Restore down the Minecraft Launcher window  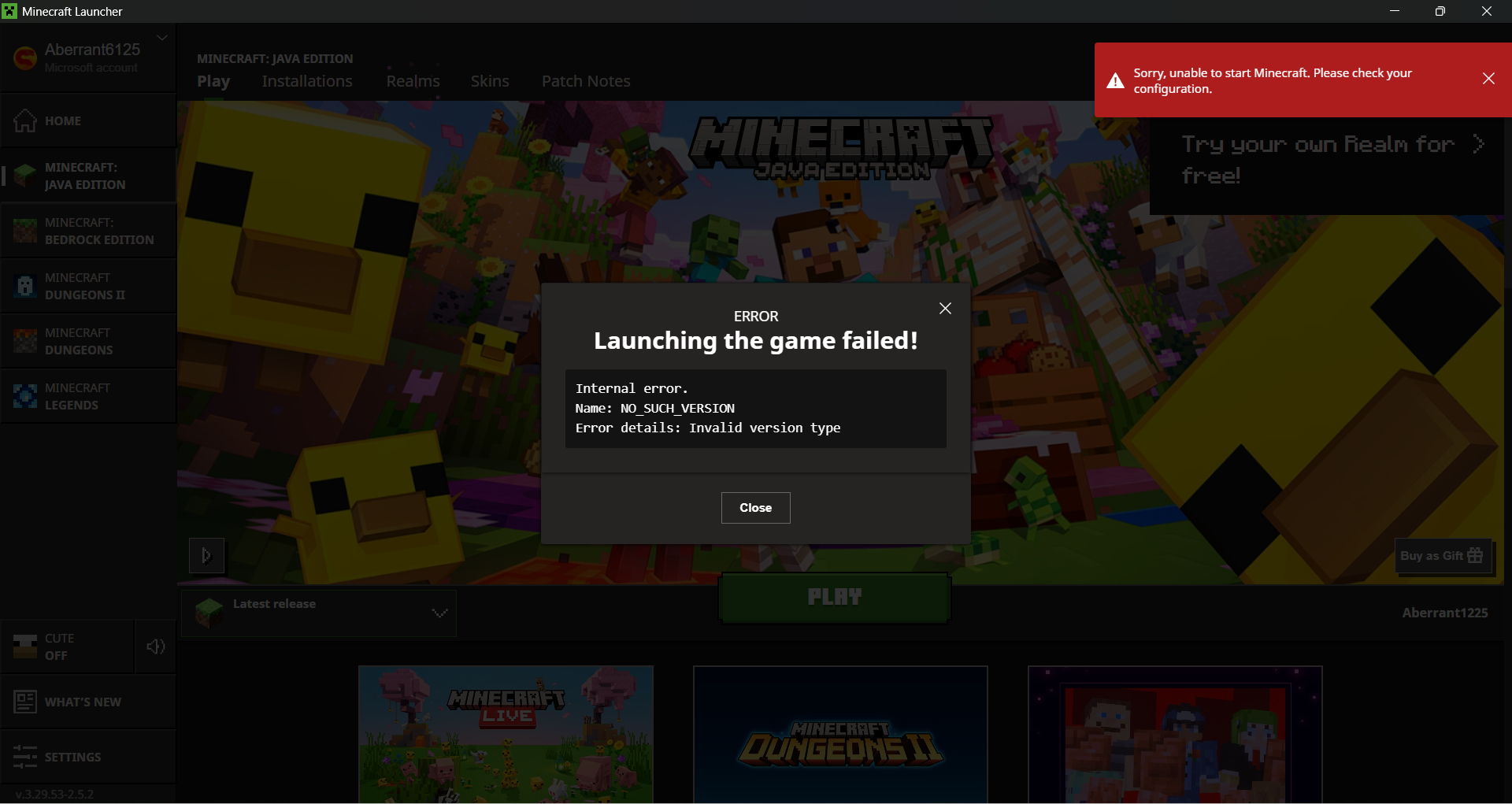[1440, 11]
